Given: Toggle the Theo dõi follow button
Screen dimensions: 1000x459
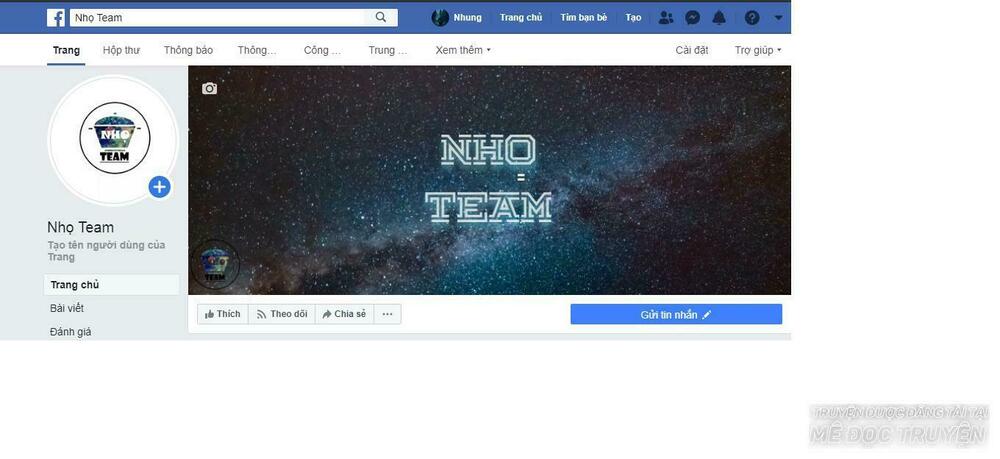Looking at the screenshot, I should 282,314.
